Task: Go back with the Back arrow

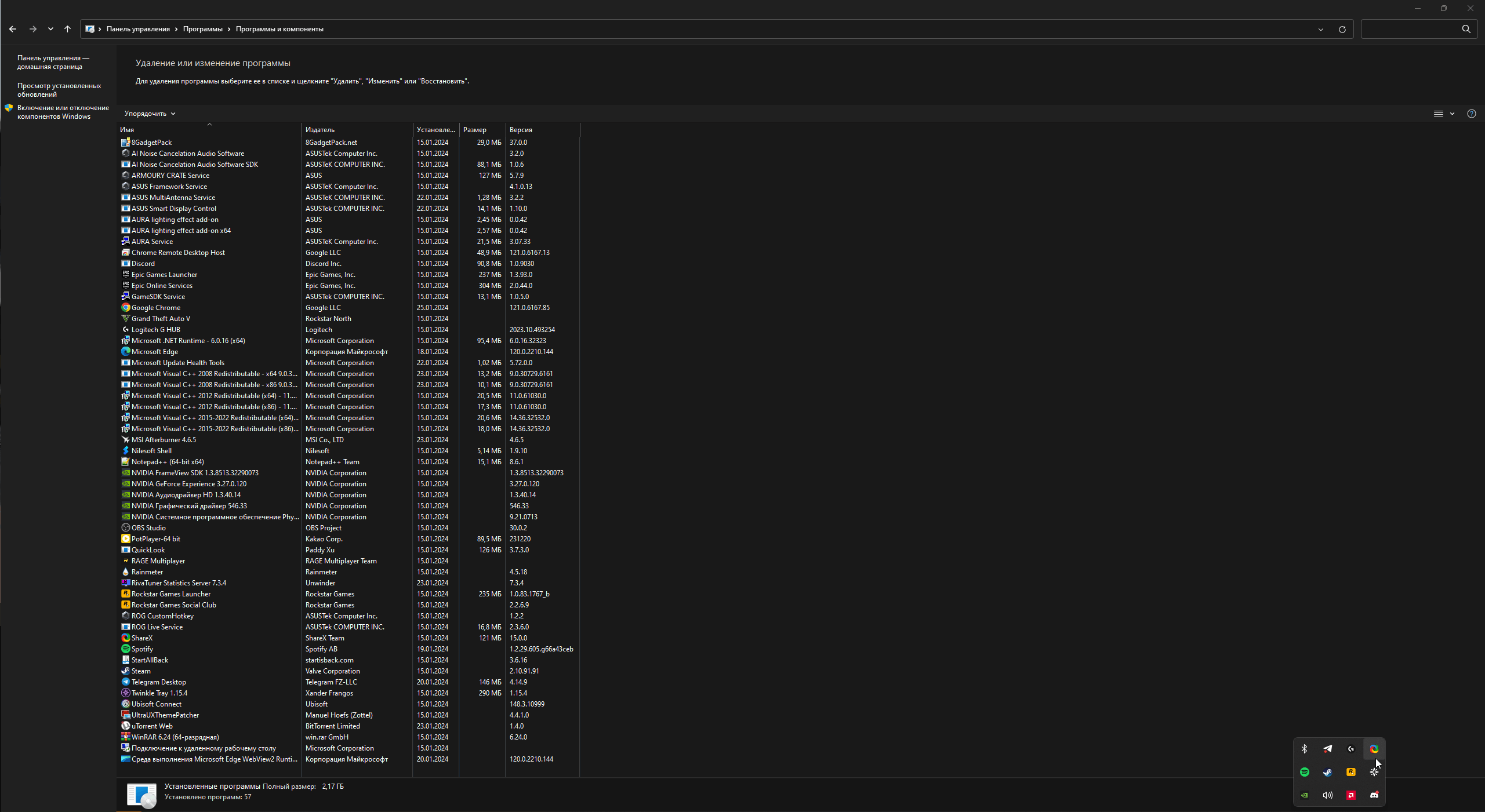Action: [x=13, y=29]
